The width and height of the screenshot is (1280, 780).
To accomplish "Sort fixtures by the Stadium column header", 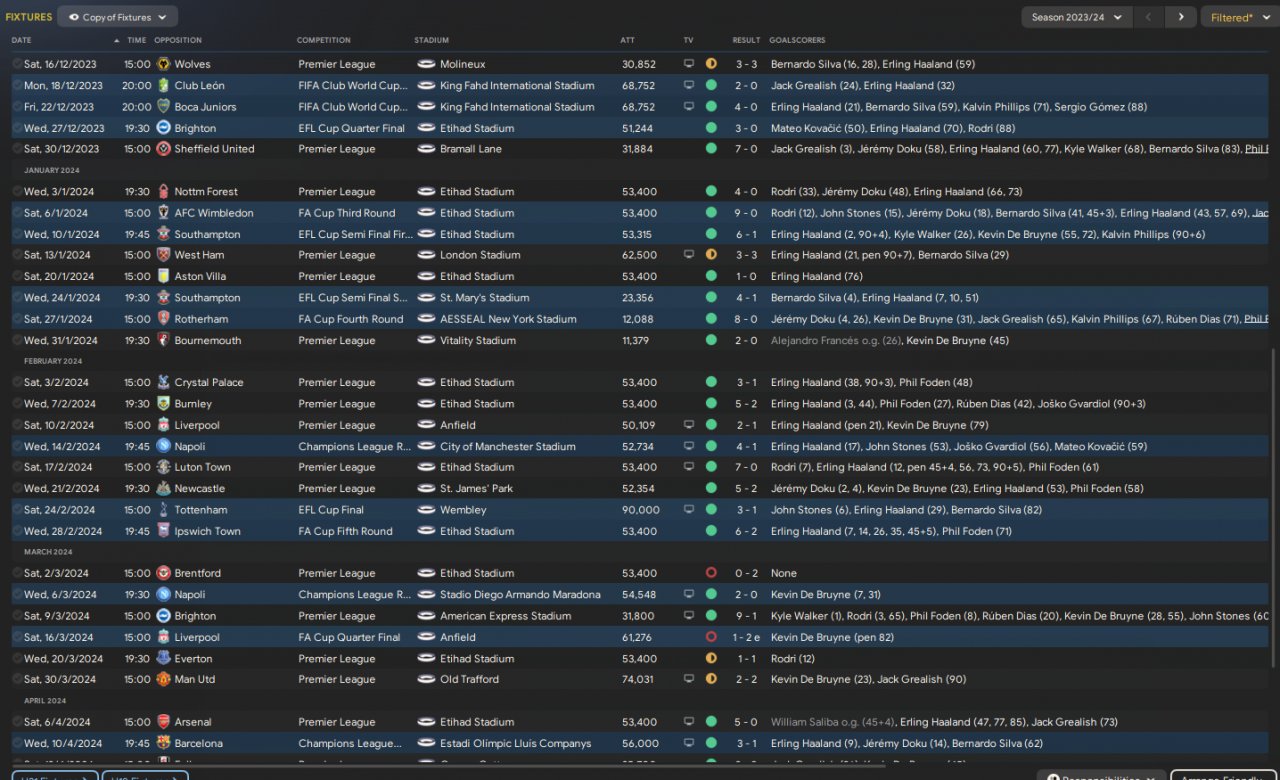I will coord(432,41).
